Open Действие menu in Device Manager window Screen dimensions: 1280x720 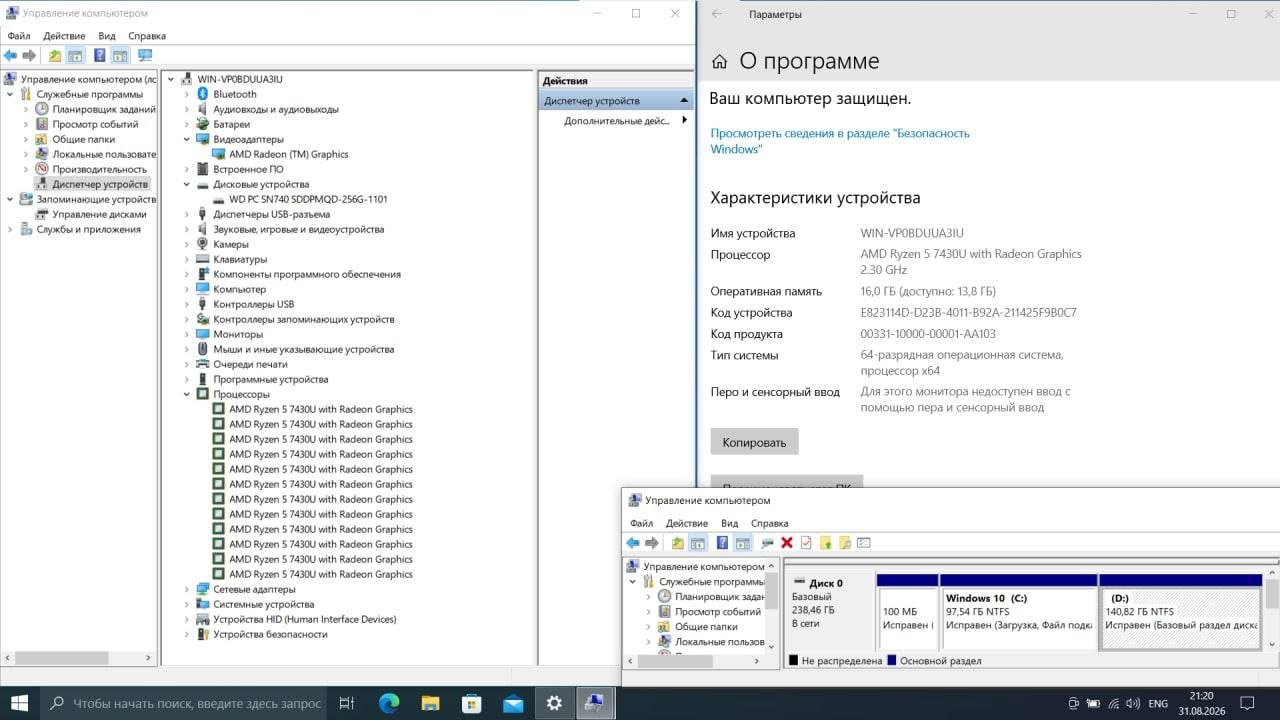pyautogui.click(x=64, y=36)
